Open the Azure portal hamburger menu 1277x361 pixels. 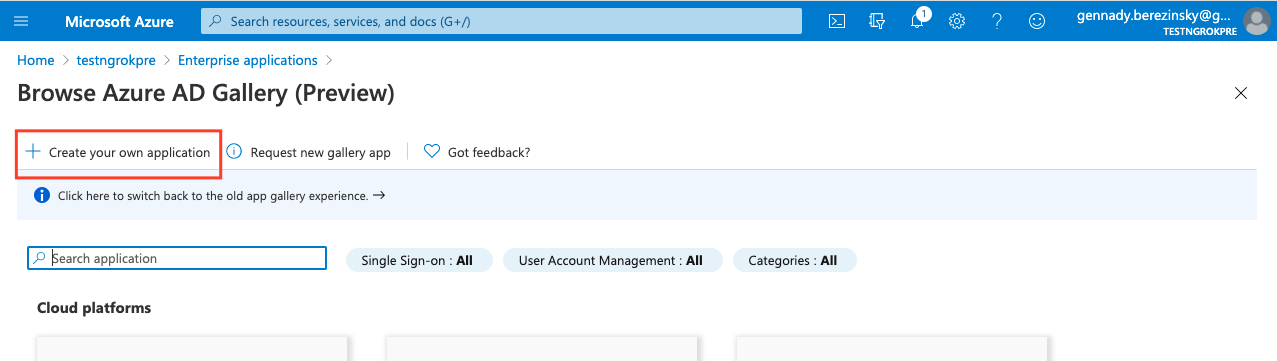[x=21, y=21]
